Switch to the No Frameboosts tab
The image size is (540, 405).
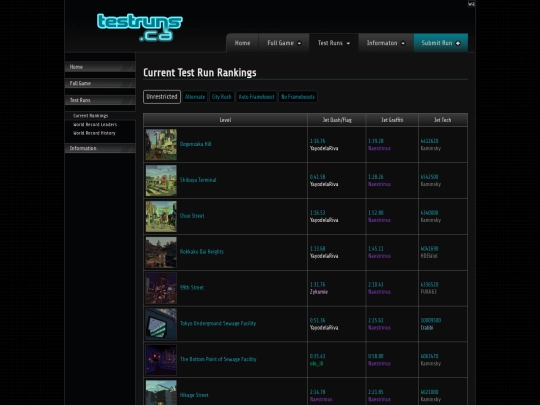point(298,97)
